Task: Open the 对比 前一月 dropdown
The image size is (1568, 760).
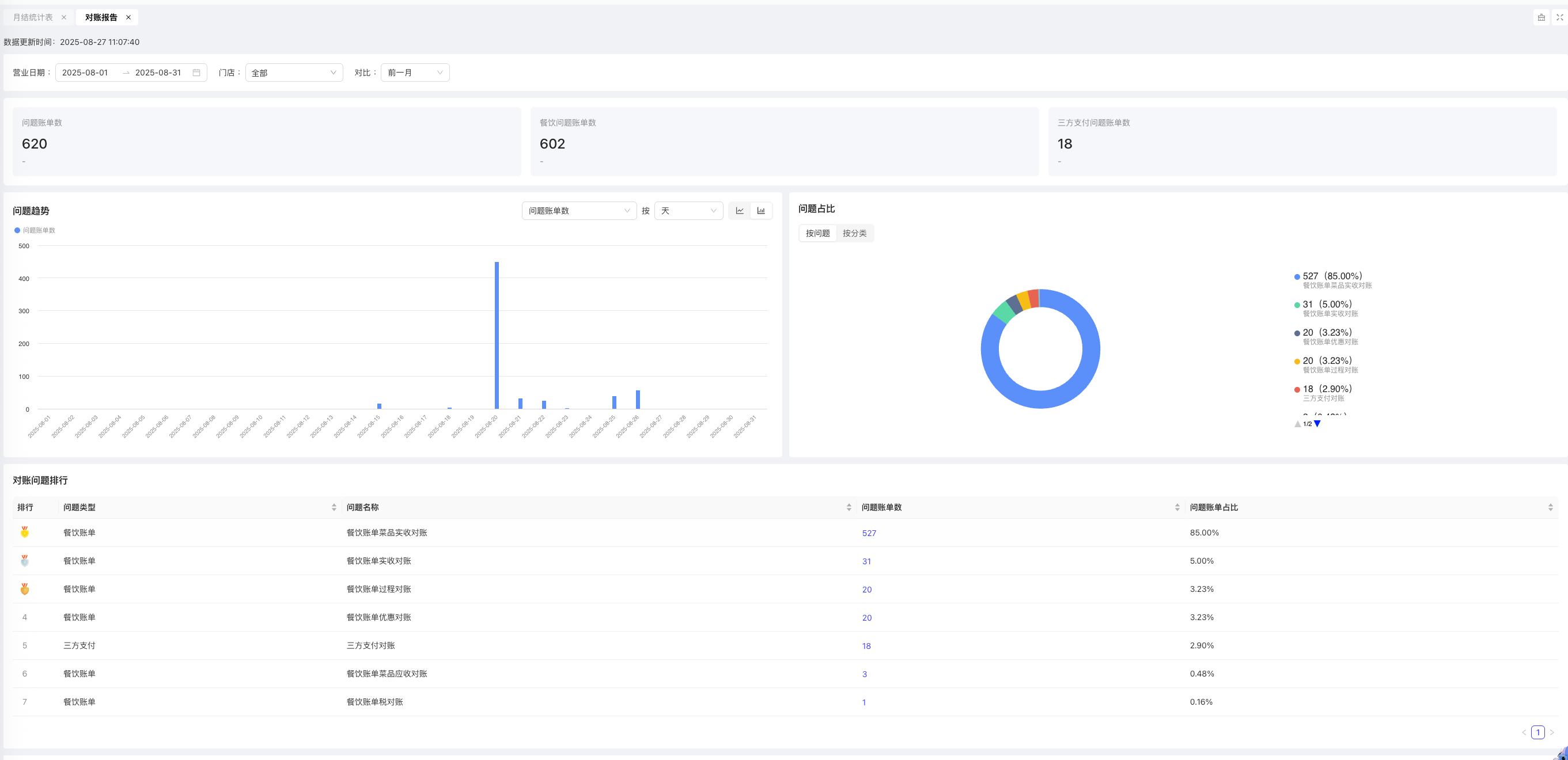Action: pos(415,73)
